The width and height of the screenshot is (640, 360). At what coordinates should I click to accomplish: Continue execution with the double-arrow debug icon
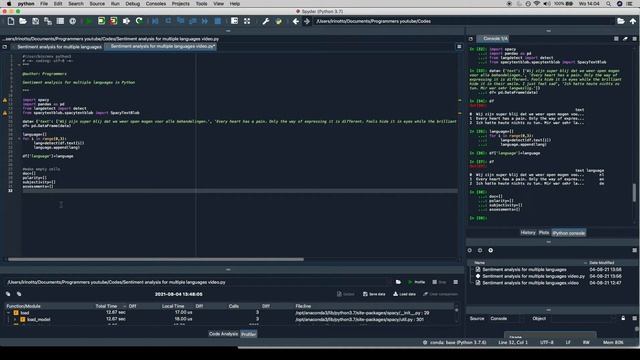204,21
